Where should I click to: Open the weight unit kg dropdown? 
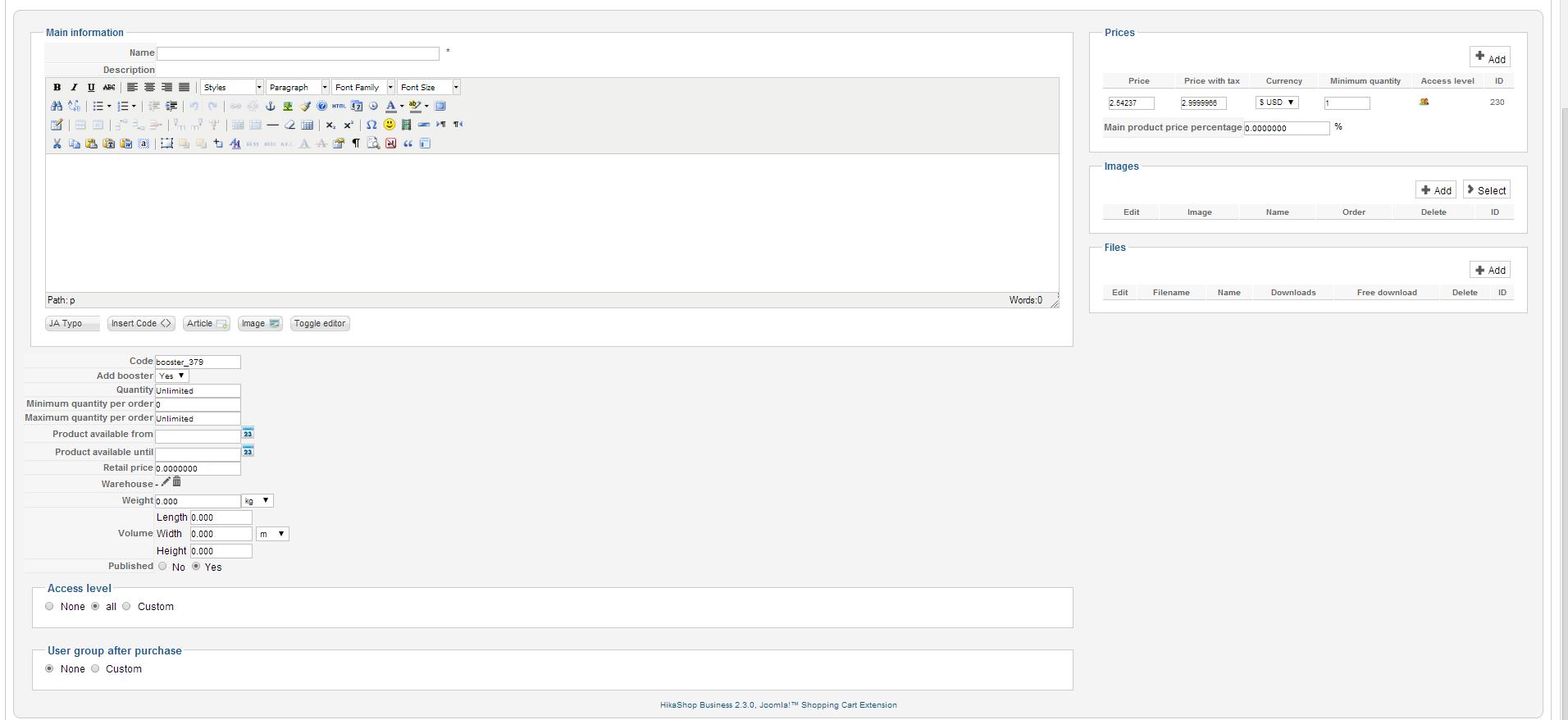point(258,500)
